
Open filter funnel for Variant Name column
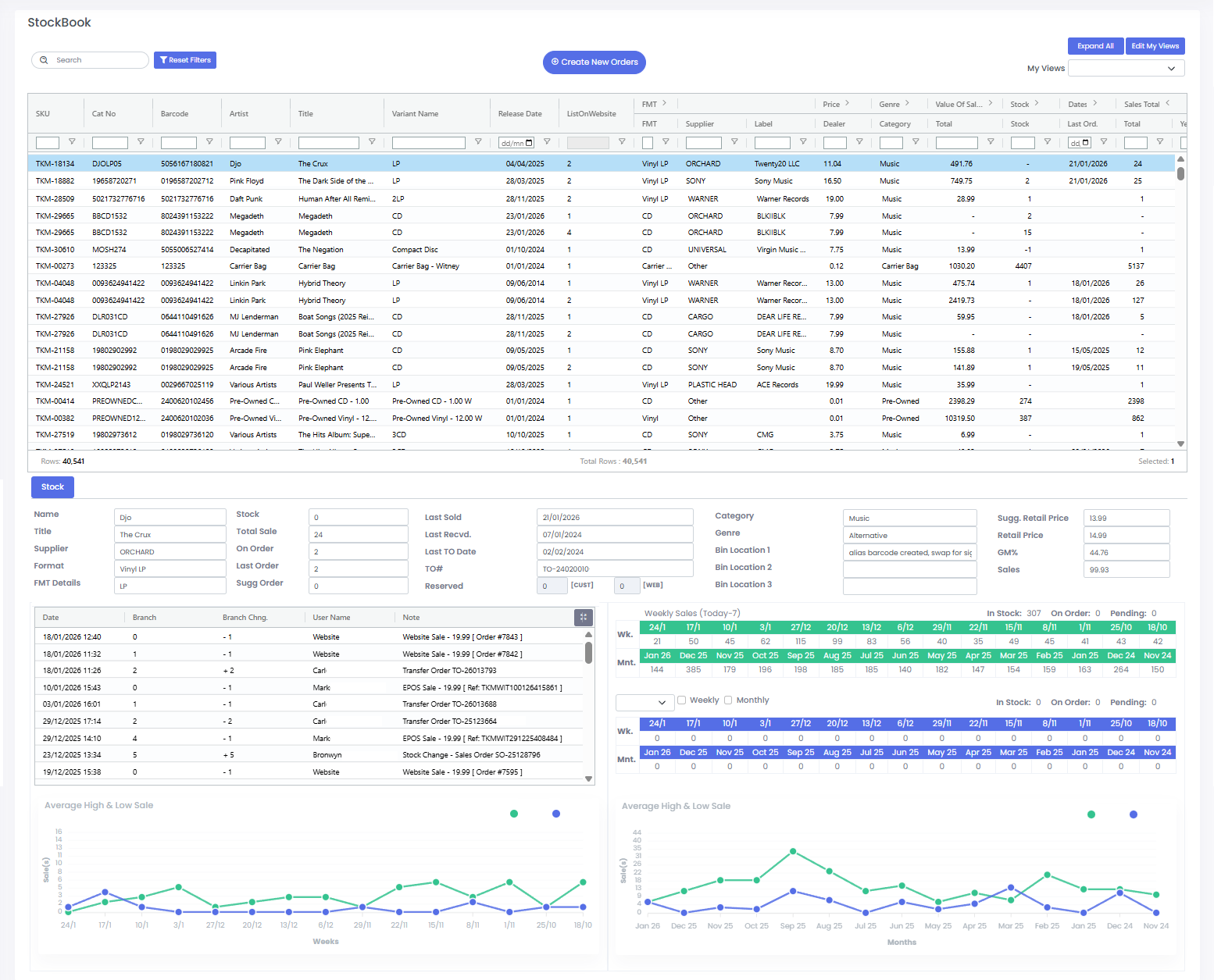click(478, 142)
